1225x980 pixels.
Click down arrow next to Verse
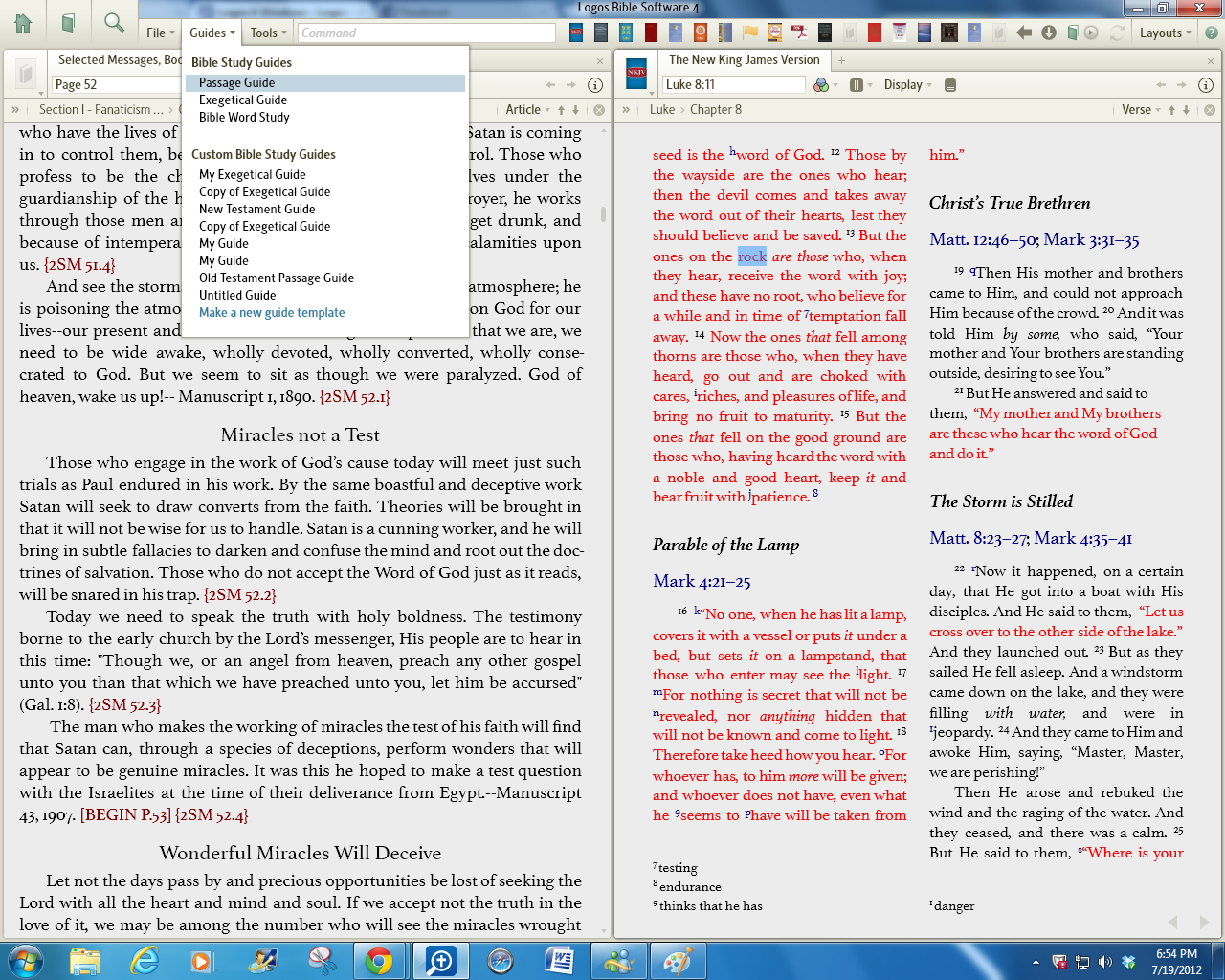[x=1186, y=110]
